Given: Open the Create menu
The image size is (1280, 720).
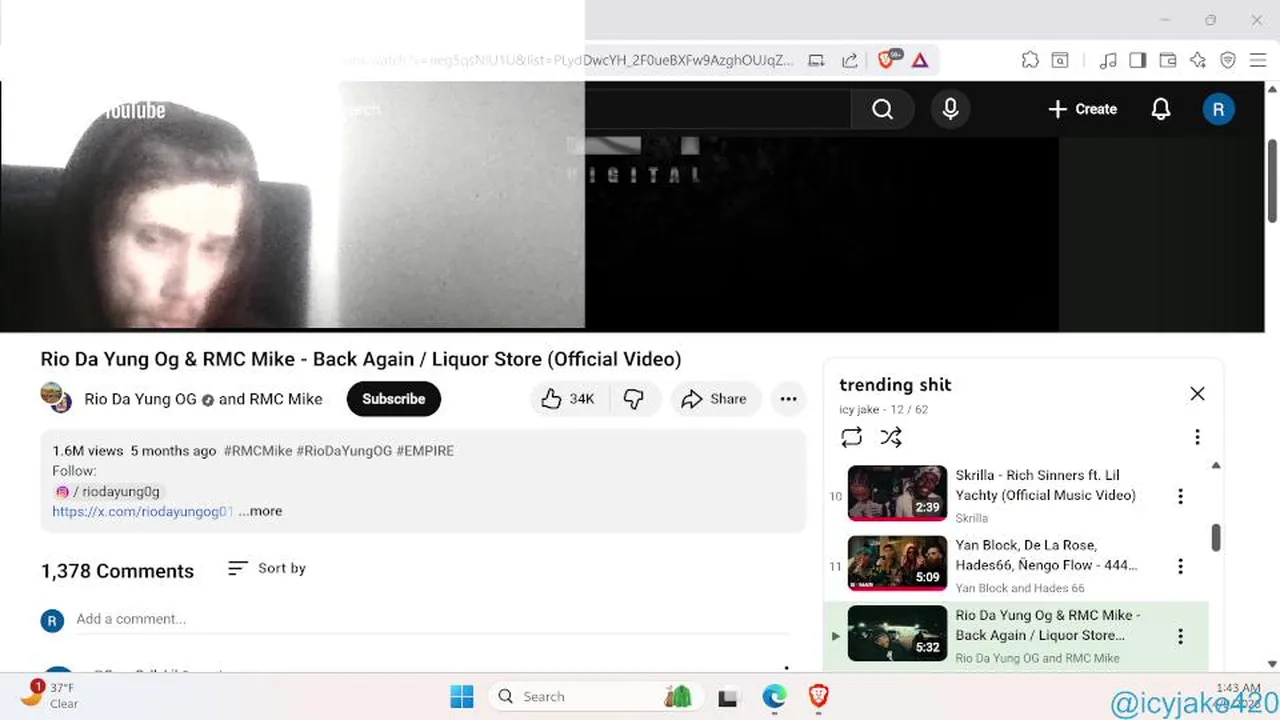Looking at the screenshot, I should pyautogui.click(x=1082, y=109).
